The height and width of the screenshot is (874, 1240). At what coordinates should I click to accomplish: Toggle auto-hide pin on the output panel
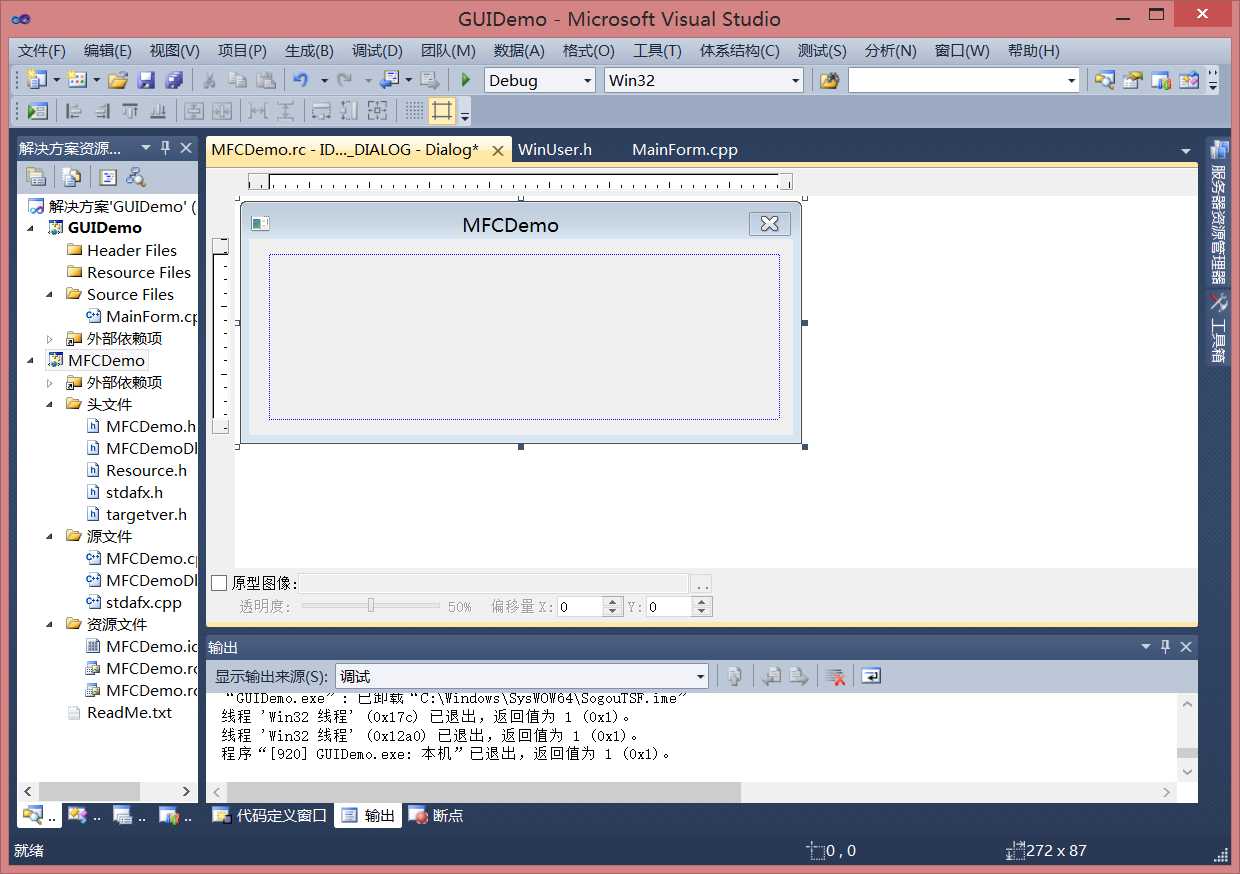click(1165, 647)
